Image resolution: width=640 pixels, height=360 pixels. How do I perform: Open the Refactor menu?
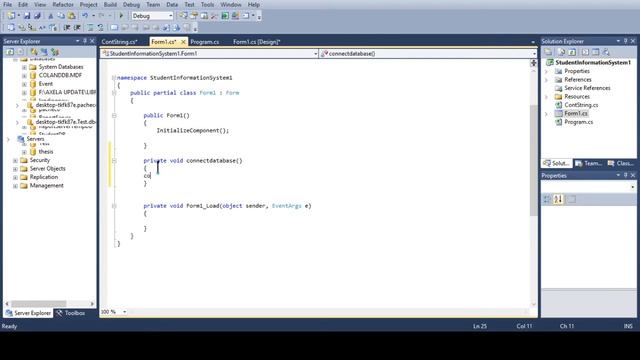(63, 4)
